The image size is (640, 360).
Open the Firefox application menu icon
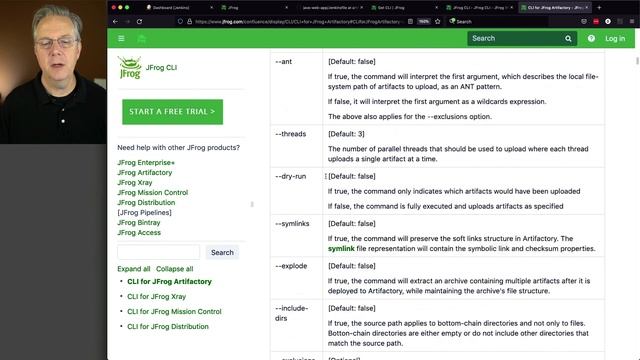click(x=632, y=21)
